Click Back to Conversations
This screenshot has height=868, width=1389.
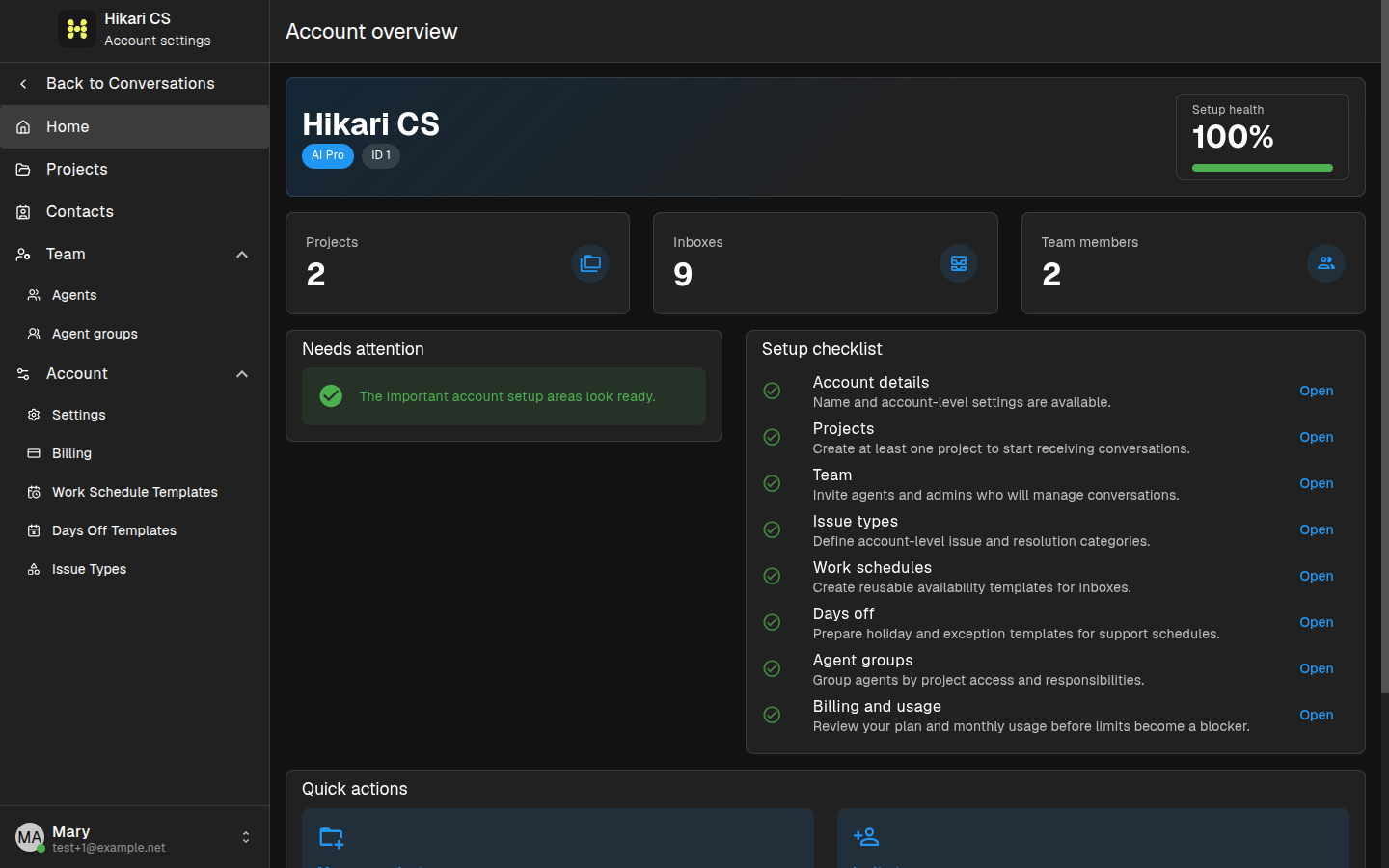click(x=134, y=84)
